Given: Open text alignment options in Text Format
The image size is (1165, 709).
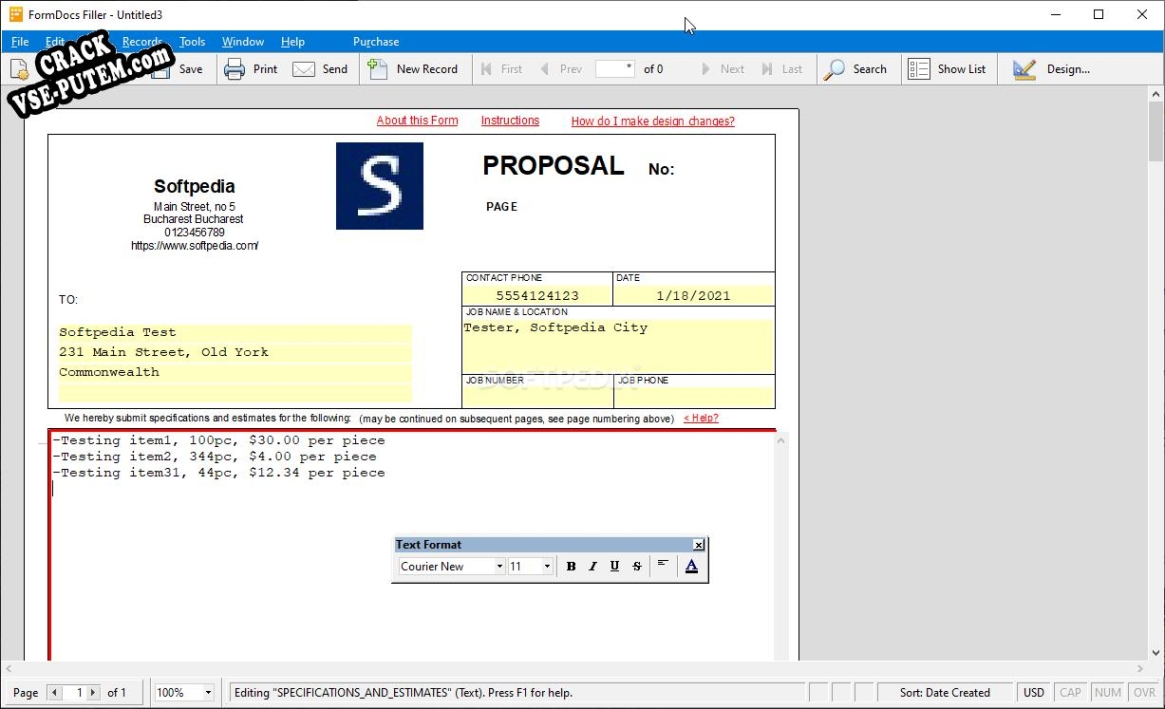Looking at the screenshot, I should click(663, 566).
